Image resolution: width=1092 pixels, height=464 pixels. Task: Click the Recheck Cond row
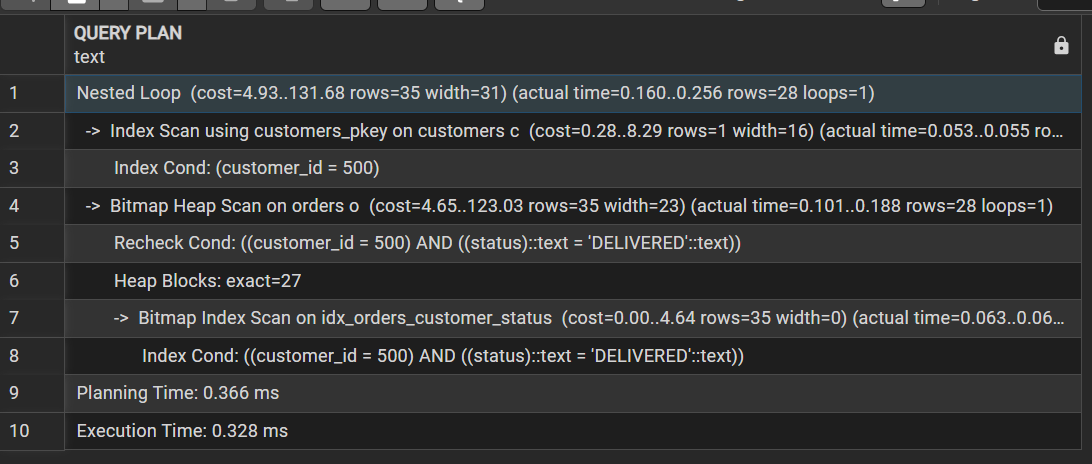[x=572, y=244]
